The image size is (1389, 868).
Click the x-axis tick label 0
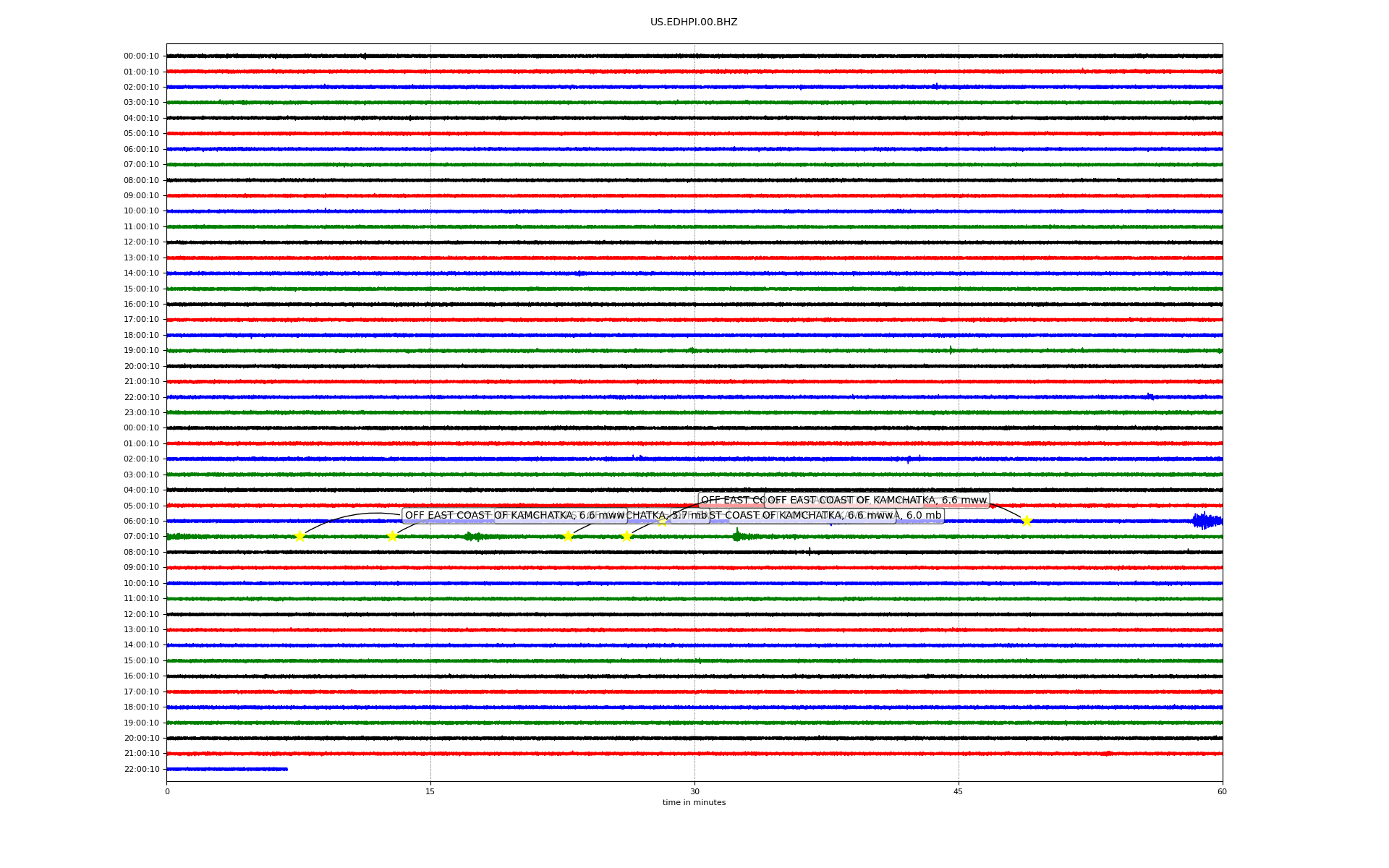(x=167, y=791)
